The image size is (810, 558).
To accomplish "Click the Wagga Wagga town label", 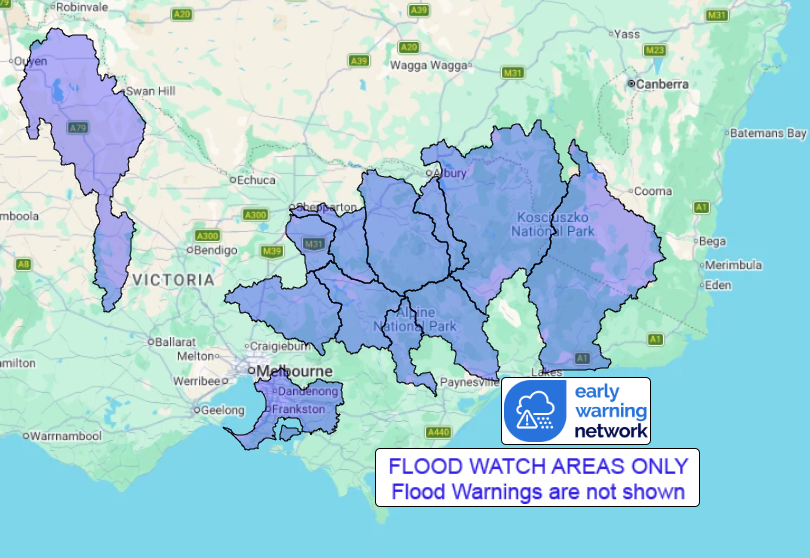I will pos(428,65).
